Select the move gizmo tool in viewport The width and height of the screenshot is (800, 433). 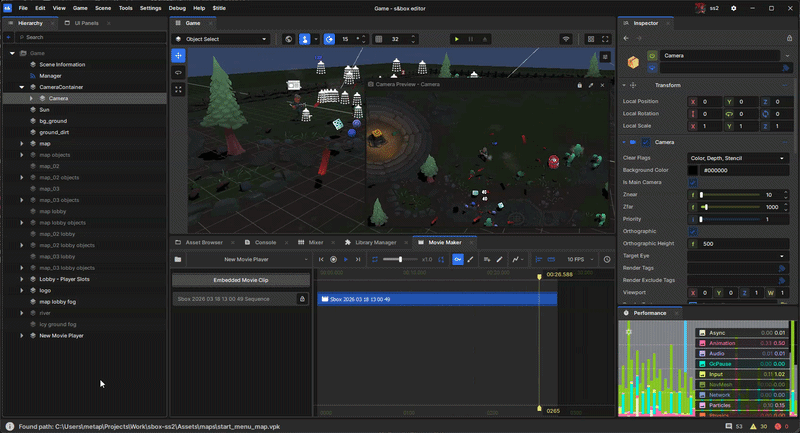click(x=179, y=55)
